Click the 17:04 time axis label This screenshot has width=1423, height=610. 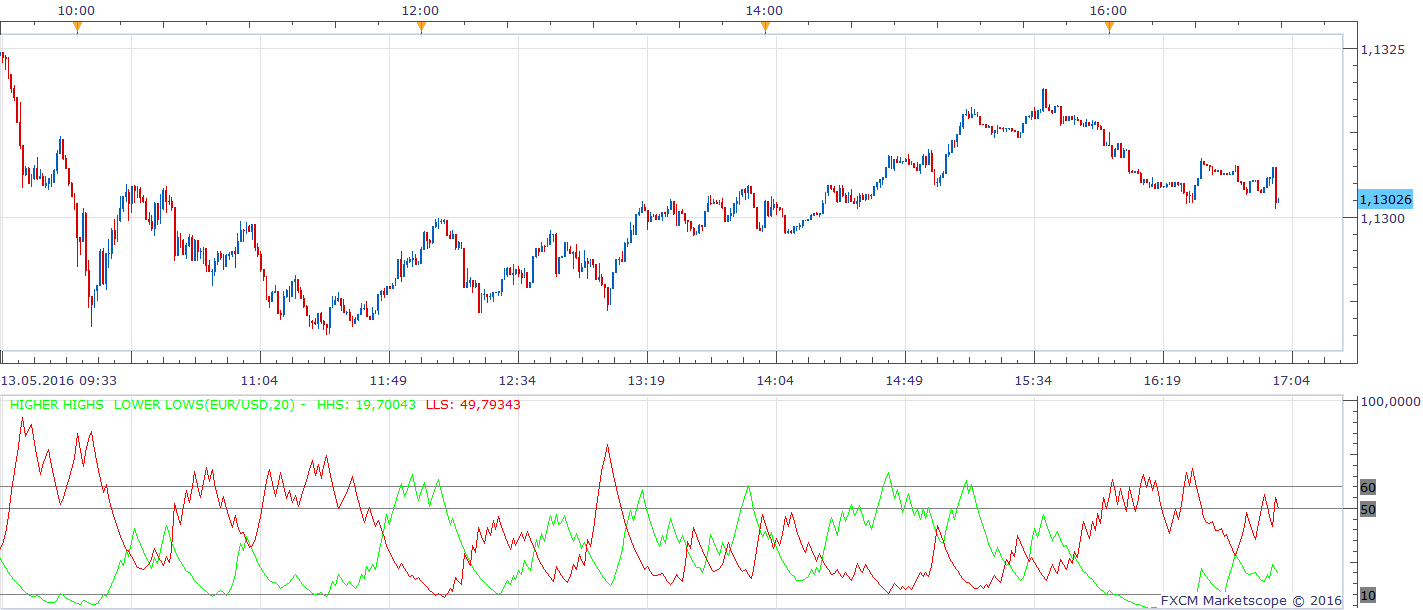1291,380
